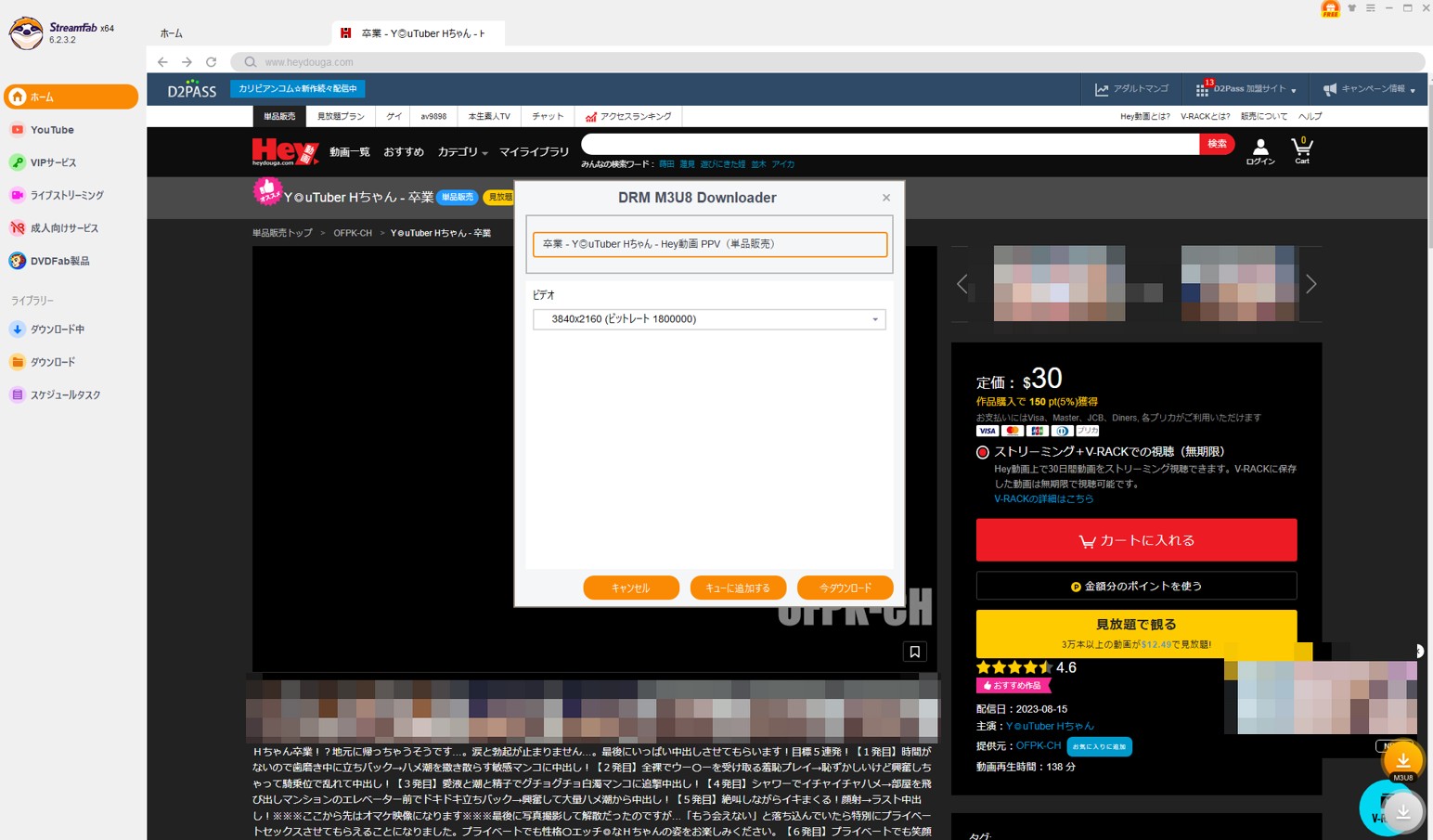Click お気に入りに追加 button
Screen dimensions: 1433x840
tap(1099, 746)
